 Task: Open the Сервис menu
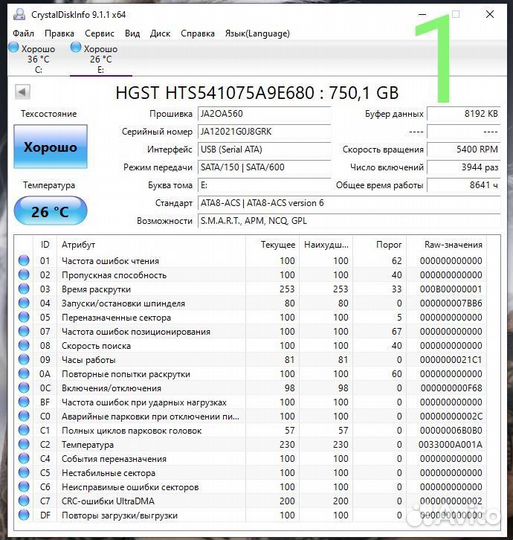coord(99,33)
